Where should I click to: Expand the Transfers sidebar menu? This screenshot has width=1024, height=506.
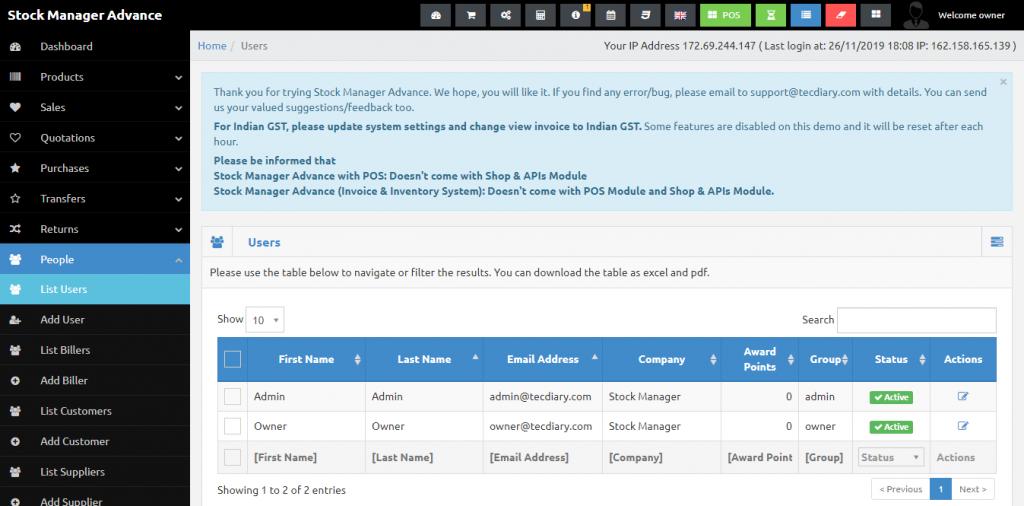95,198
